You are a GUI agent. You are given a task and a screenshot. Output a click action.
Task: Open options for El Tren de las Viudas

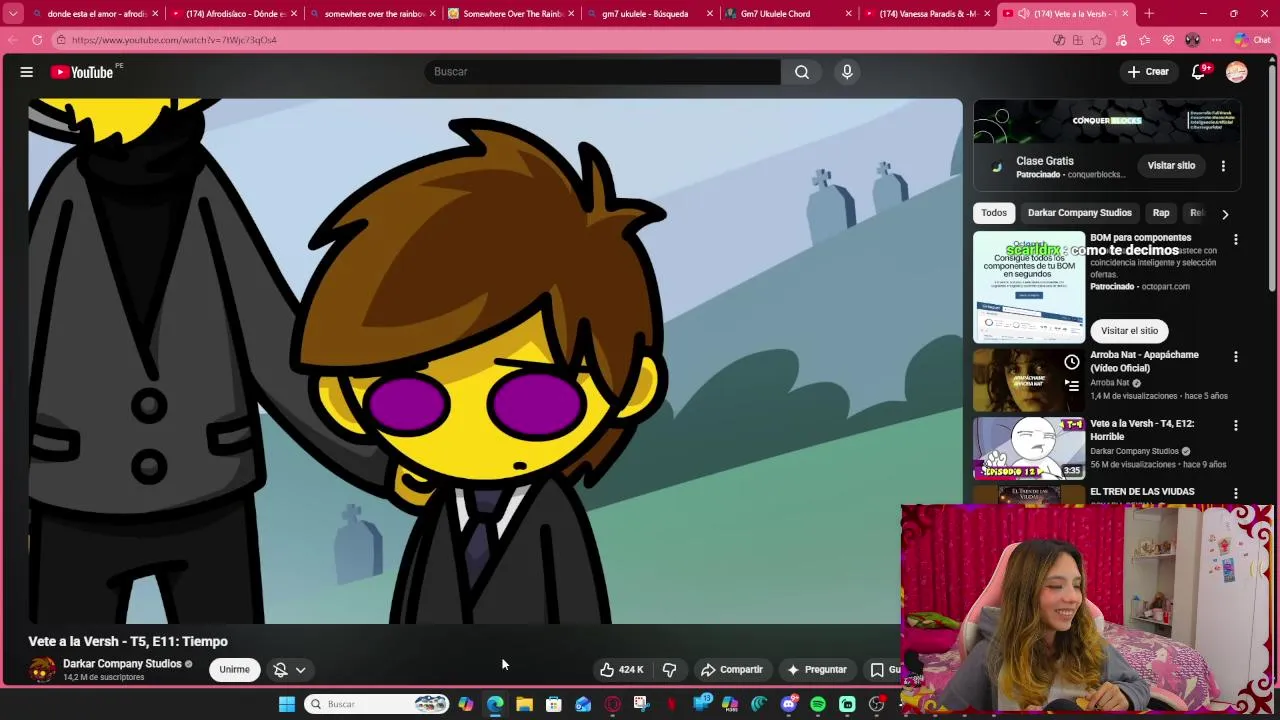[1236, 494]
